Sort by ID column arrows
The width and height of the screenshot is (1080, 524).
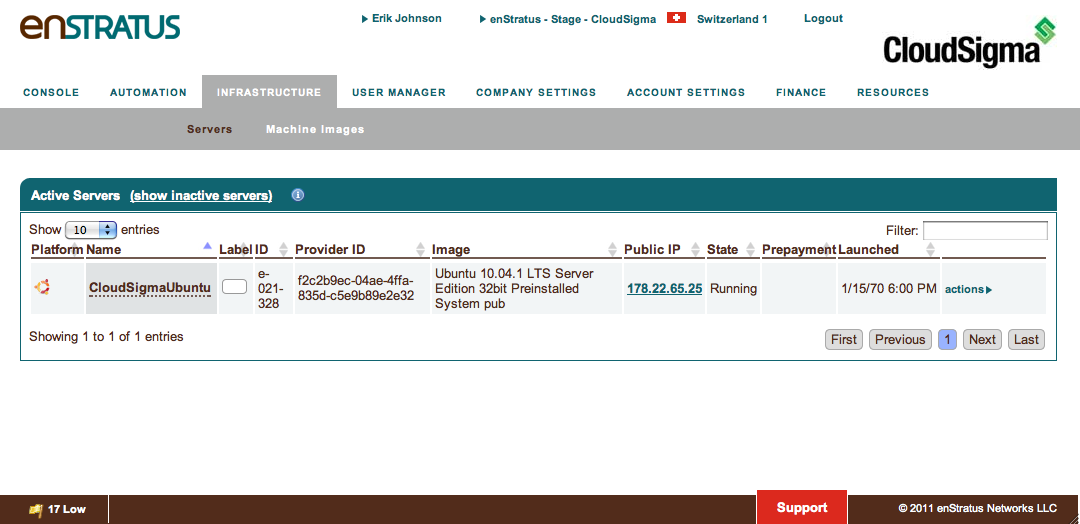coord(284,249)
